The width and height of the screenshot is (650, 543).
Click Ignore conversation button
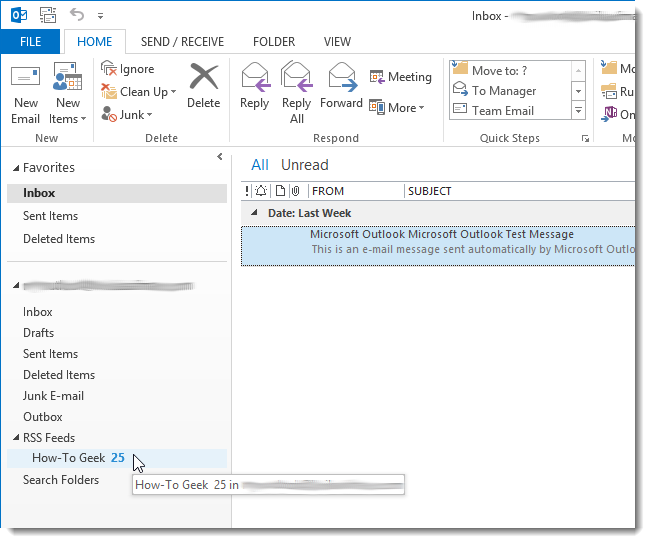click(128, 68)
